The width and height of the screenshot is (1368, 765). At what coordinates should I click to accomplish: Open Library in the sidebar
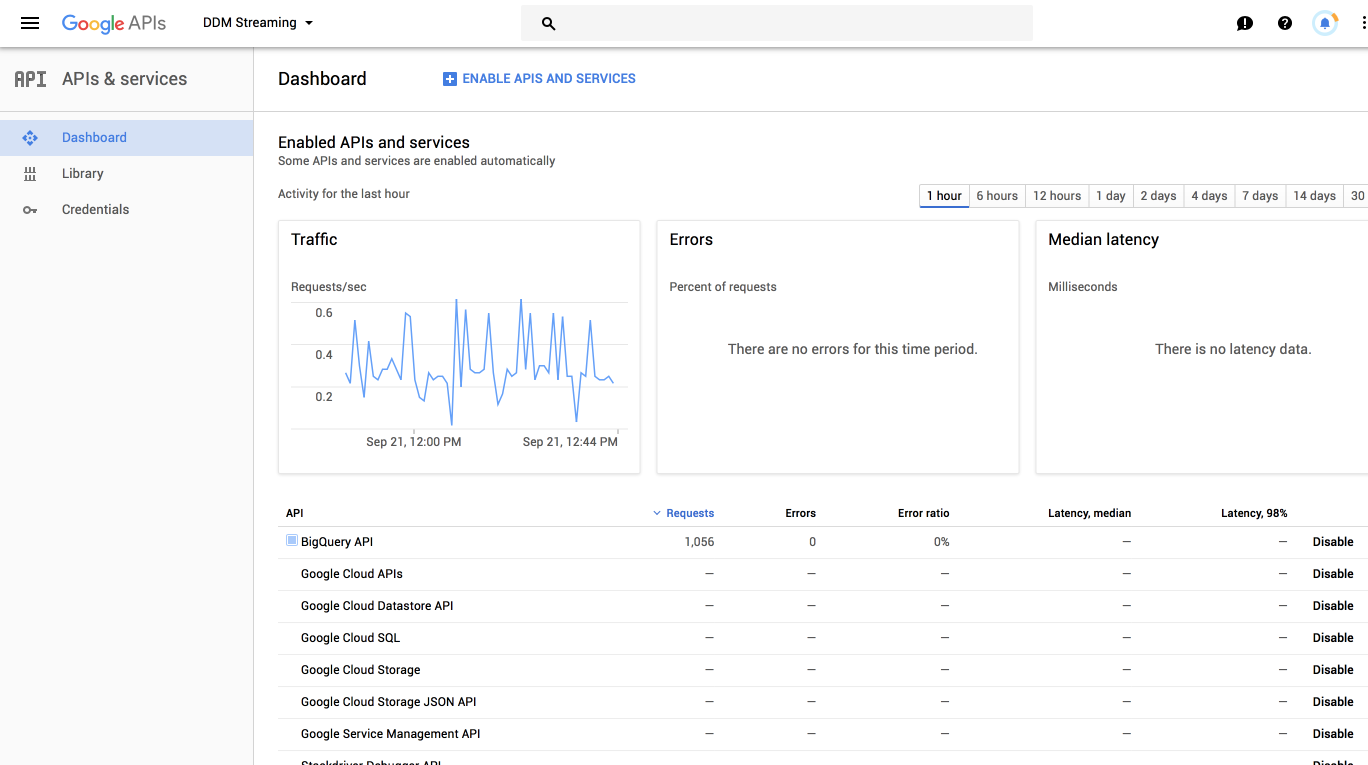coord(126,174)
